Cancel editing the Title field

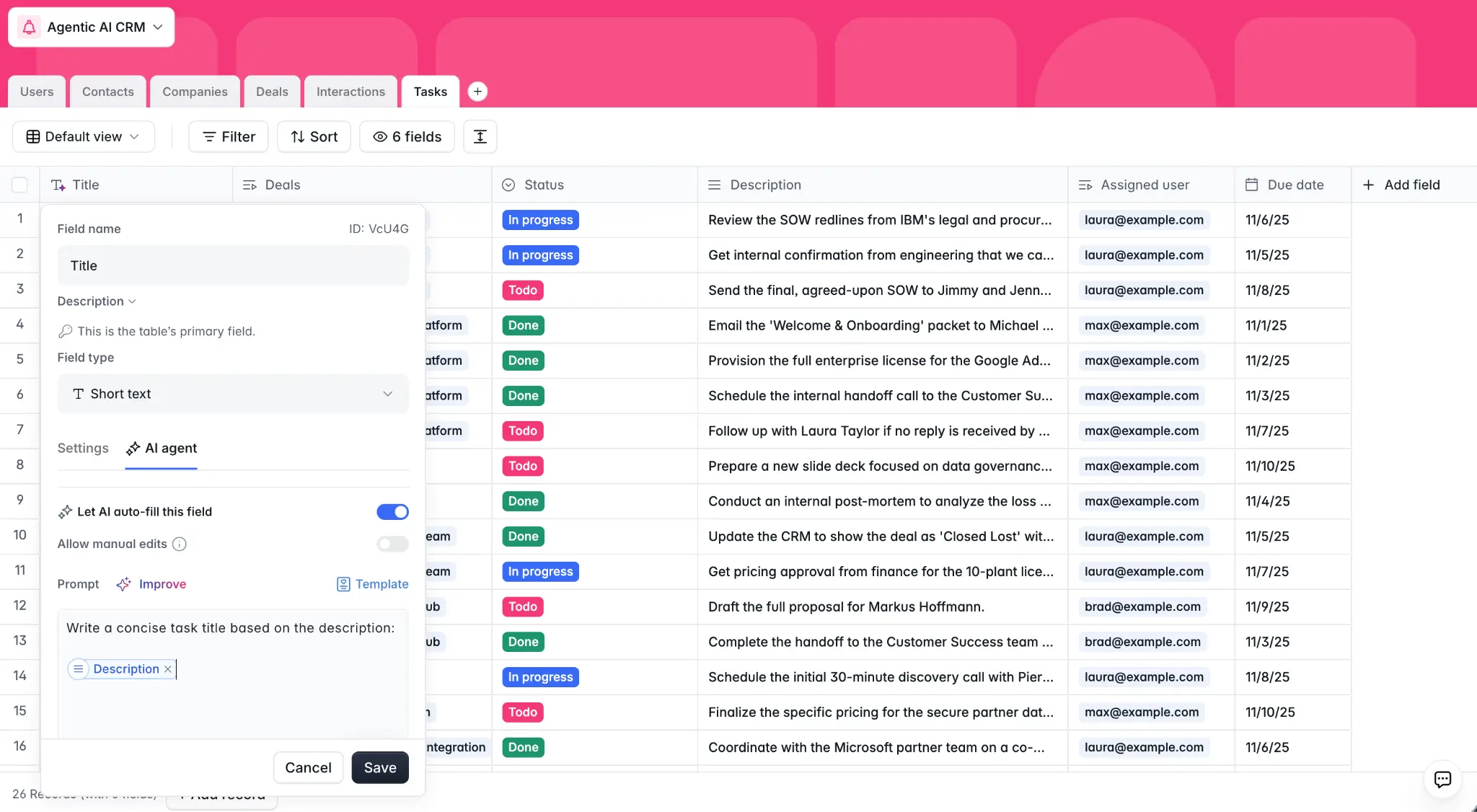click(x=308, y=767)
